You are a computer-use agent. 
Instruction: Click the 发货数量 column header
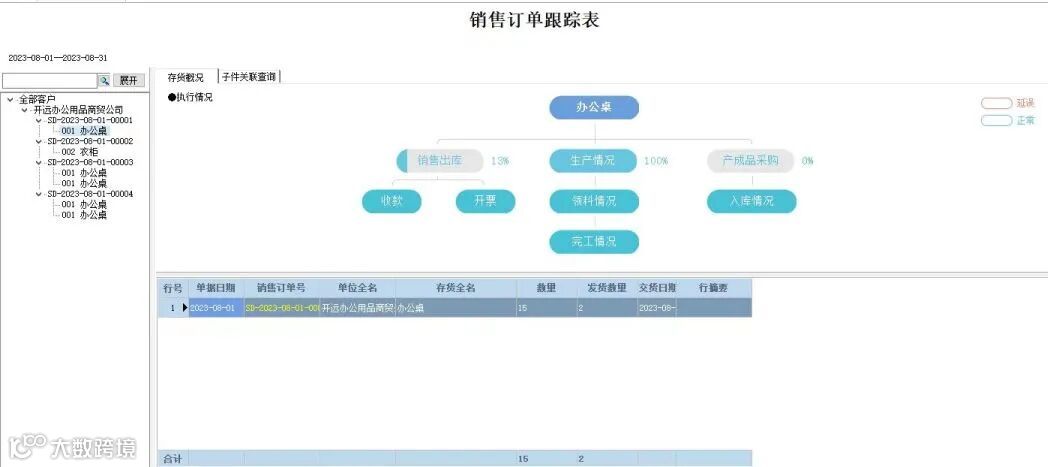pyautogui.click(x=607, y=288)
